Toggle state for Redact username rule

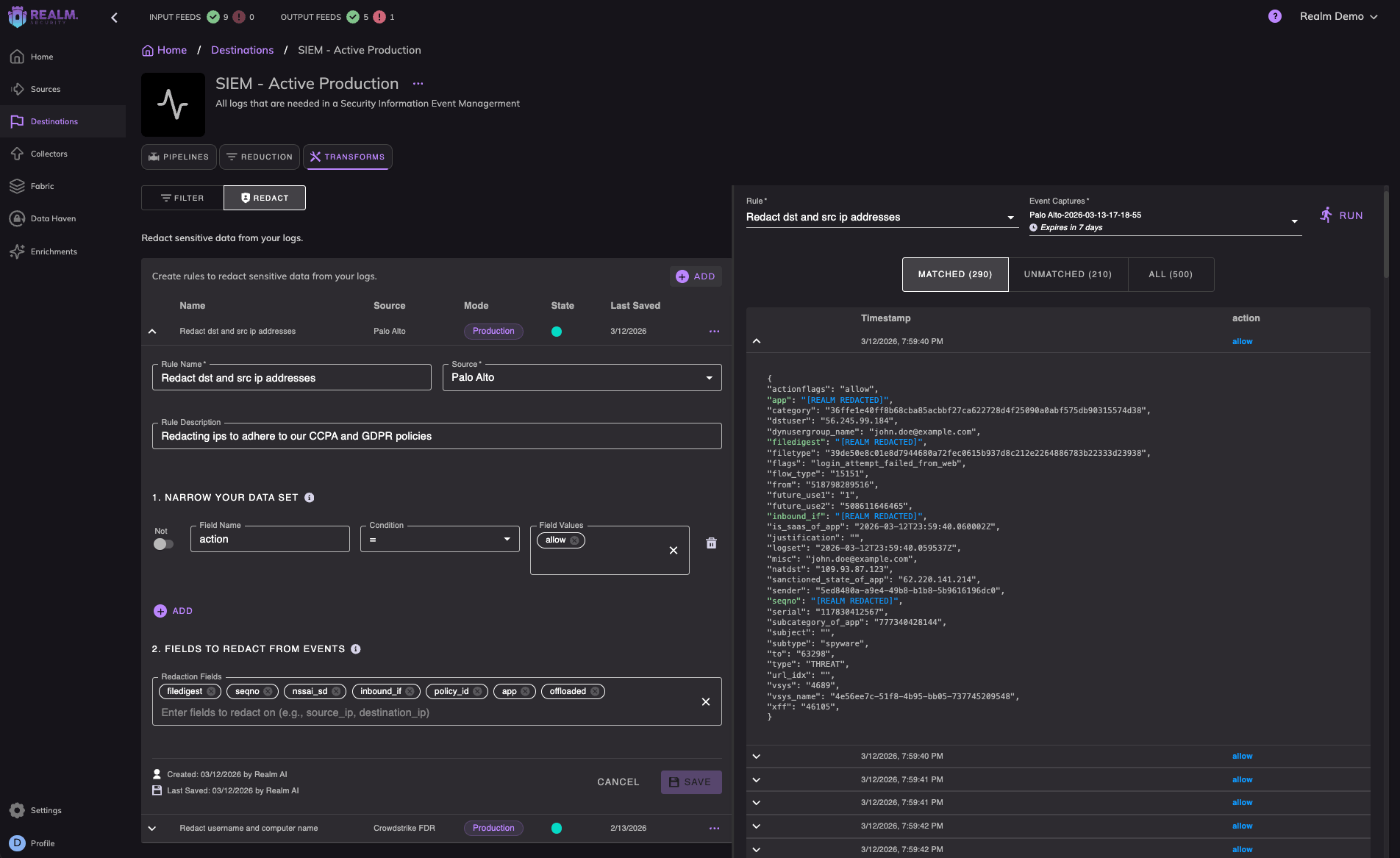(557, 828)
